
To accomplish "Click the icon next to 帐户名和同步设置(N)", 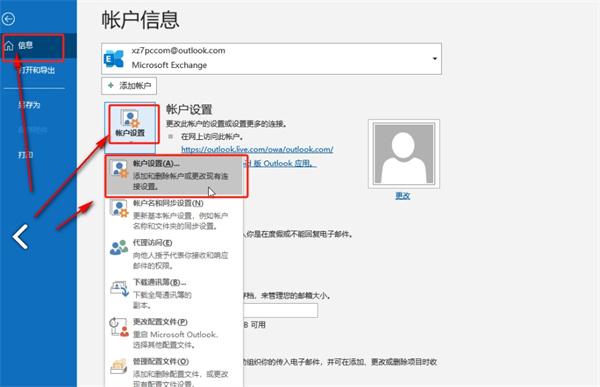I will tap(119, 209).
